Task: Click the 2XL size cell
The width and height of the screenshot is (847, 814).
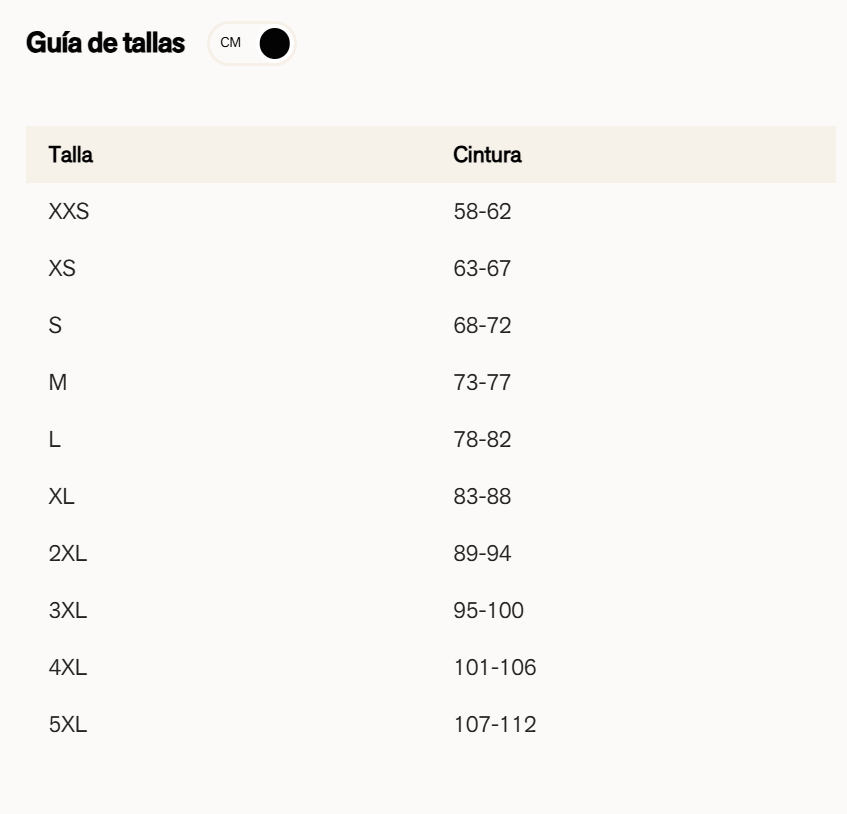Action: click(68, 554)
